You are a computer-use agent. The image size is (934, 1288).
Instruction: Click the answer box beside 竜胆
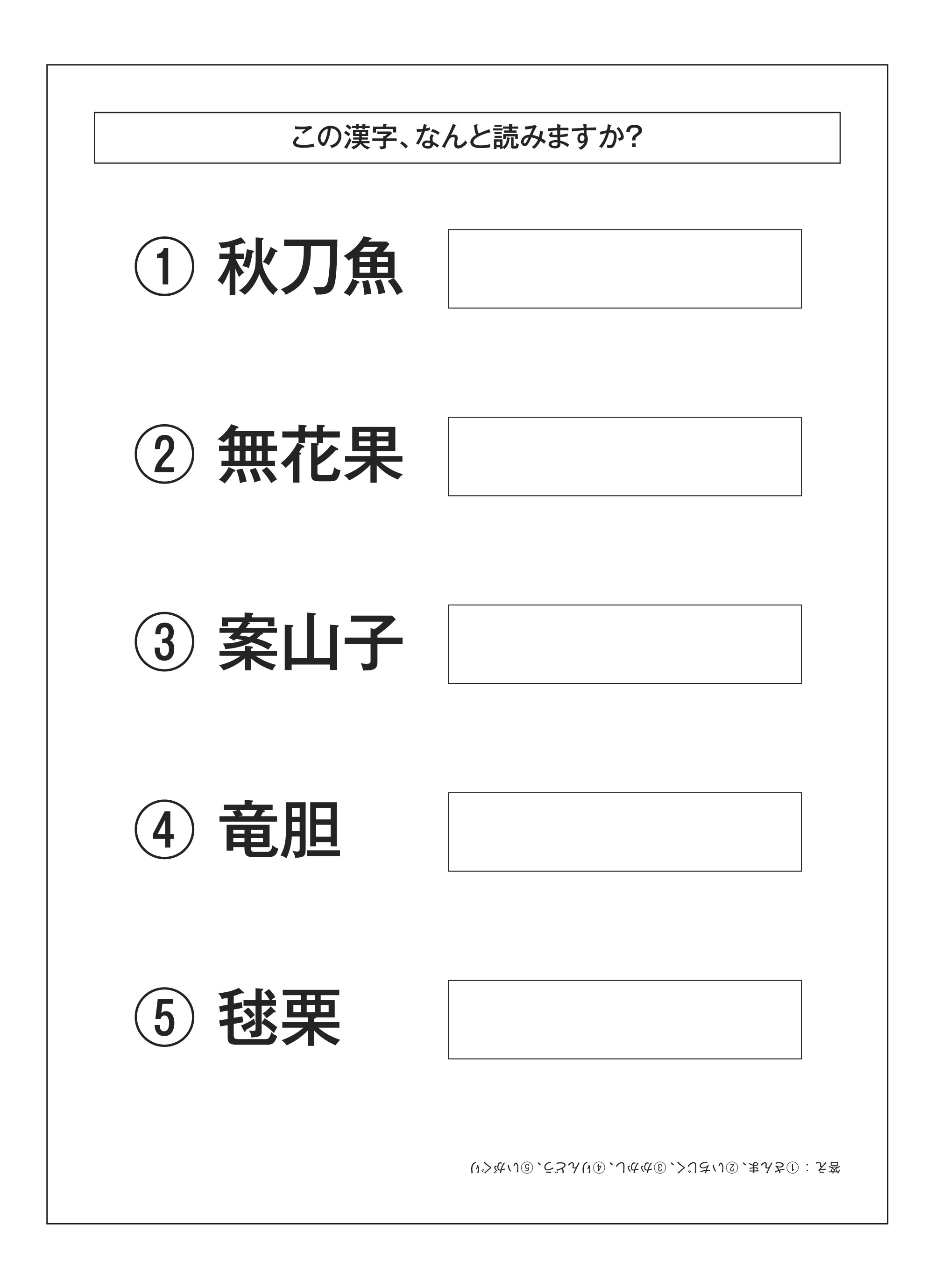click(624, 832)
